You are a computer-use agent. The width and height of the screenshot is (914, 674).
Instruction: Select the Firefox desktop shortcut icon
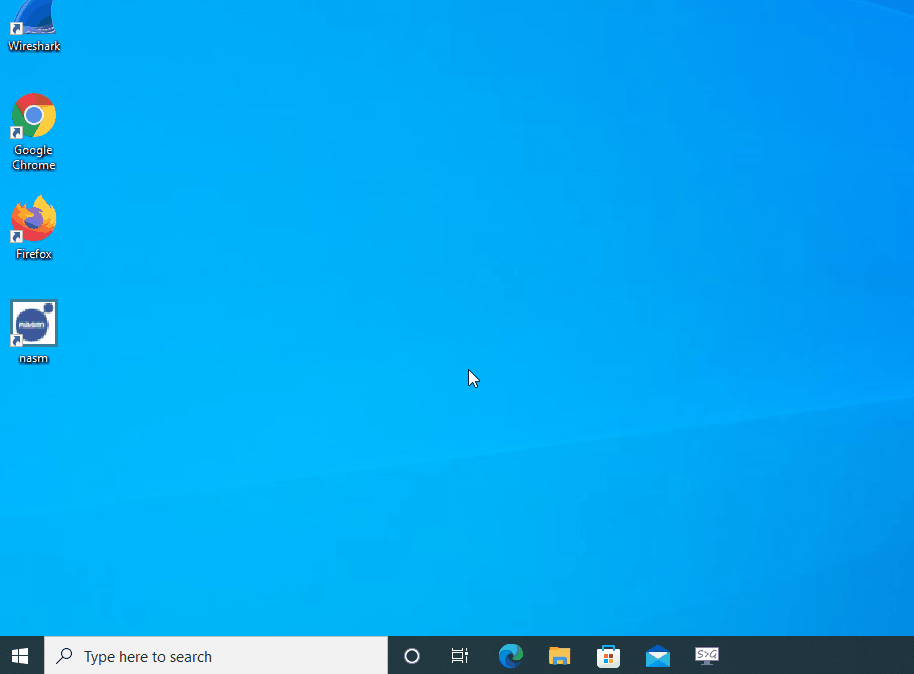click(34, 220)
